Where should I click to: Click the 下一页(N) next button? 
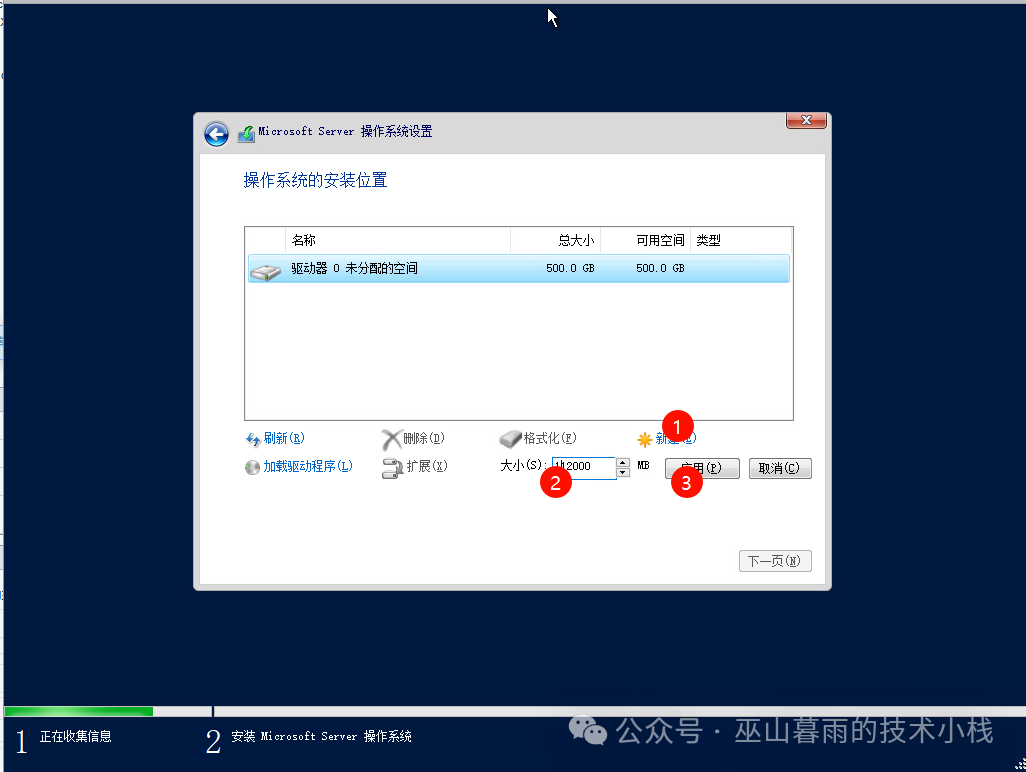coord(774,561)
